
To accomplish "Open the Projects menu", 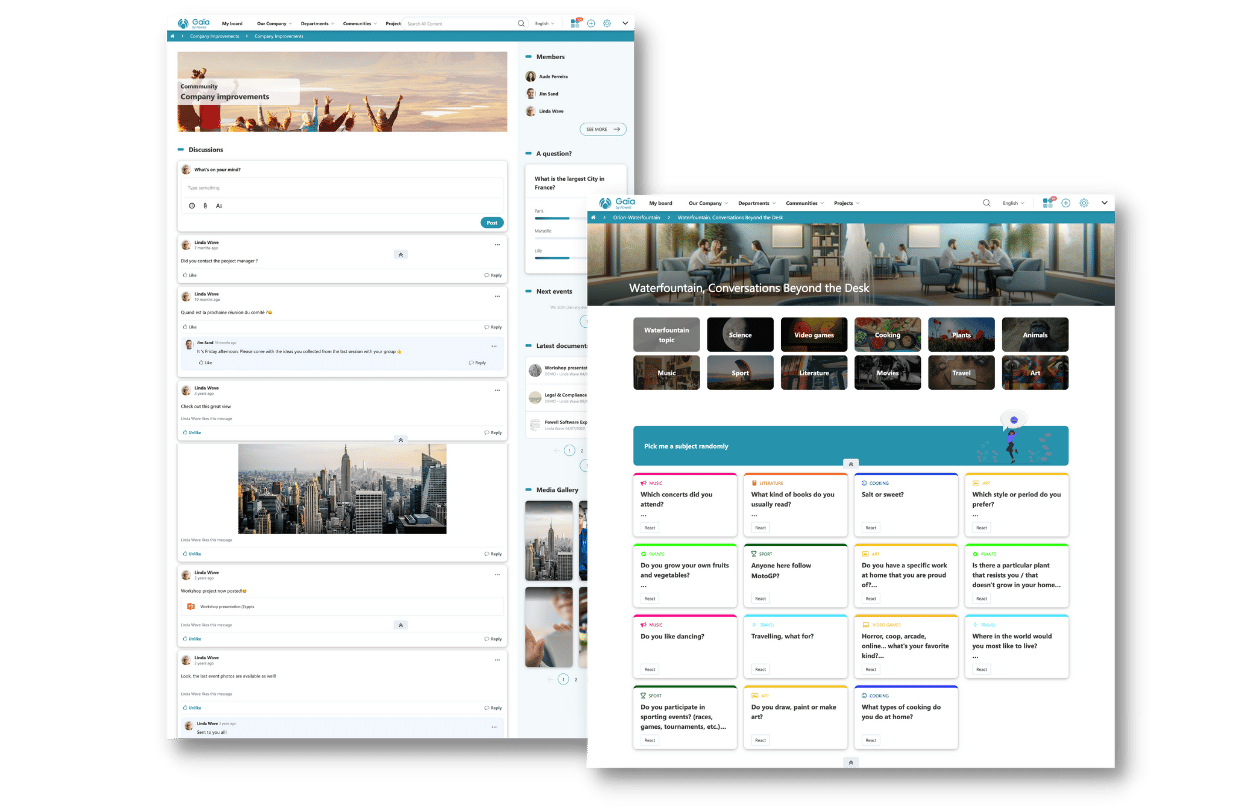I will click(x=845, y=202).
